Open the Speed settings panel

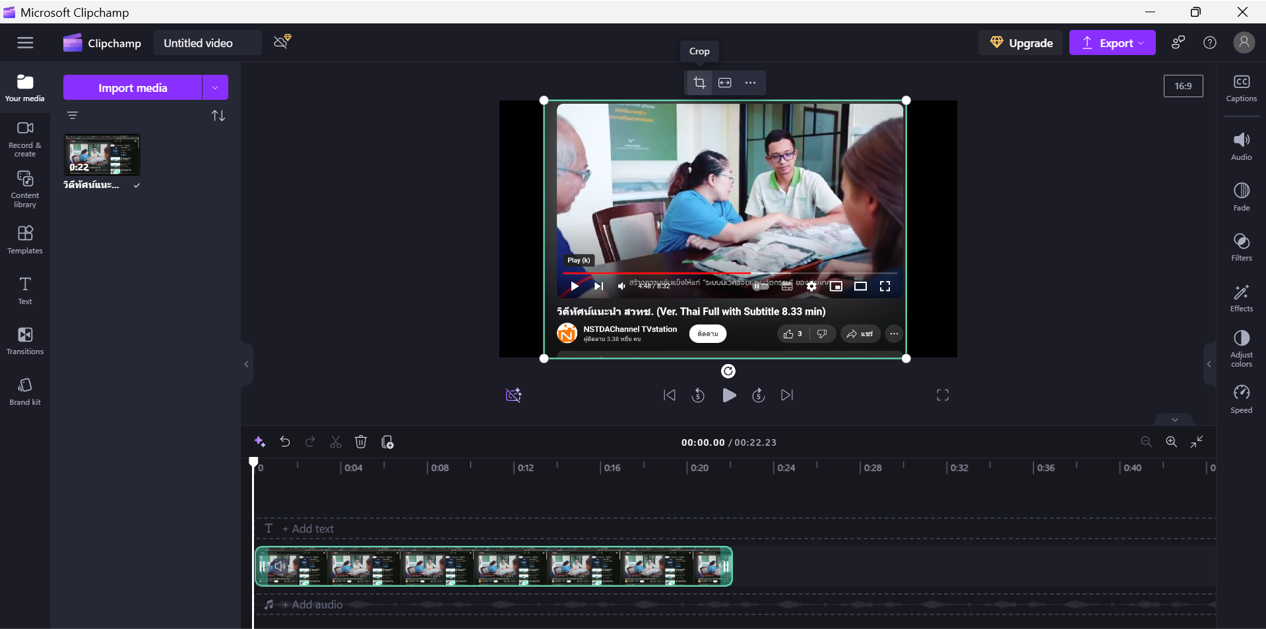1240,397
